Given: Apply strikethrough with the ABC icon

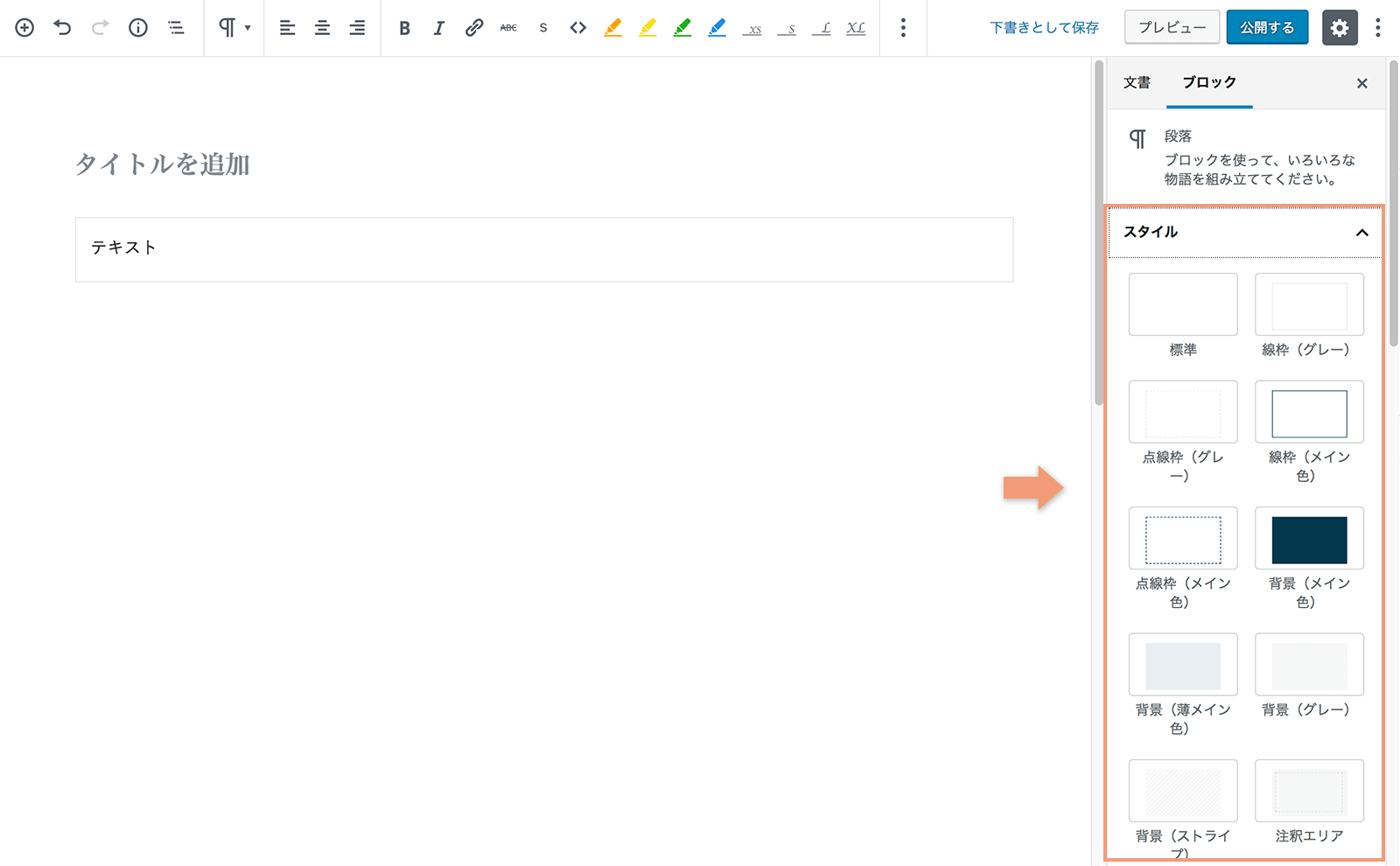Looking at the screenshot, I should click(508, 28).
